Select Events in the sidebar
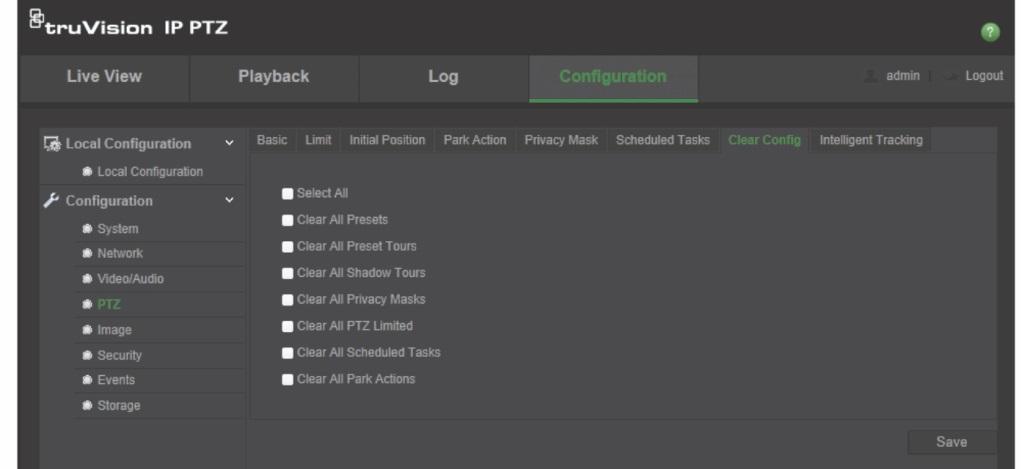Viewport: 1022px width, 469px height. [116, 380]
